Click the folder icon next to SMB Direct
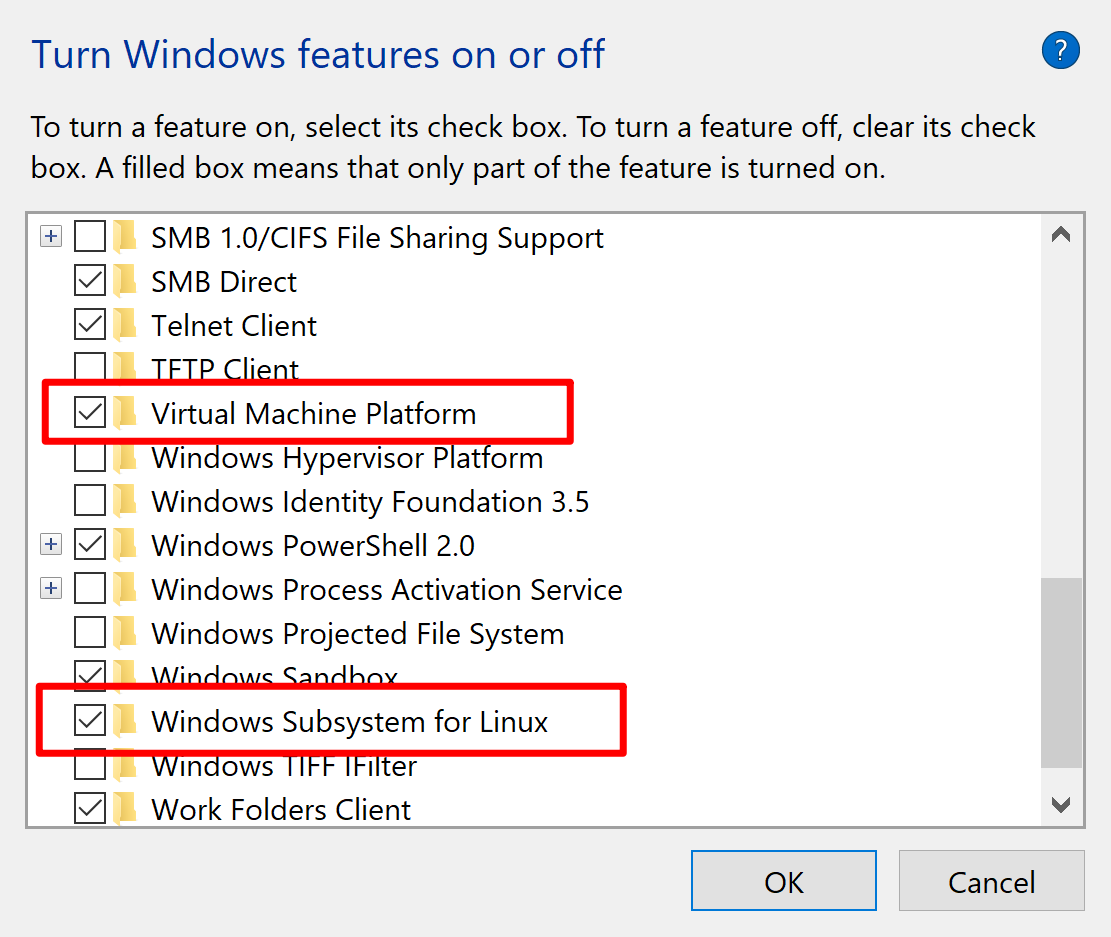Image resolution: width=1111 pixels, height=937 pixels. click(125, 281)
